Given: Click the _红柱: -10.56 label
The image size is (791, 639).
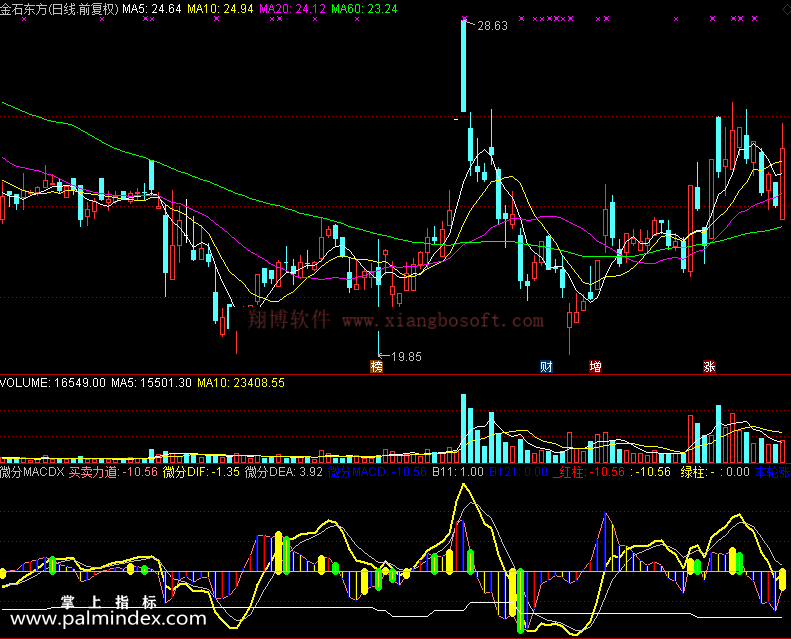Looking at the screenshot, I should tap(589, 472).
